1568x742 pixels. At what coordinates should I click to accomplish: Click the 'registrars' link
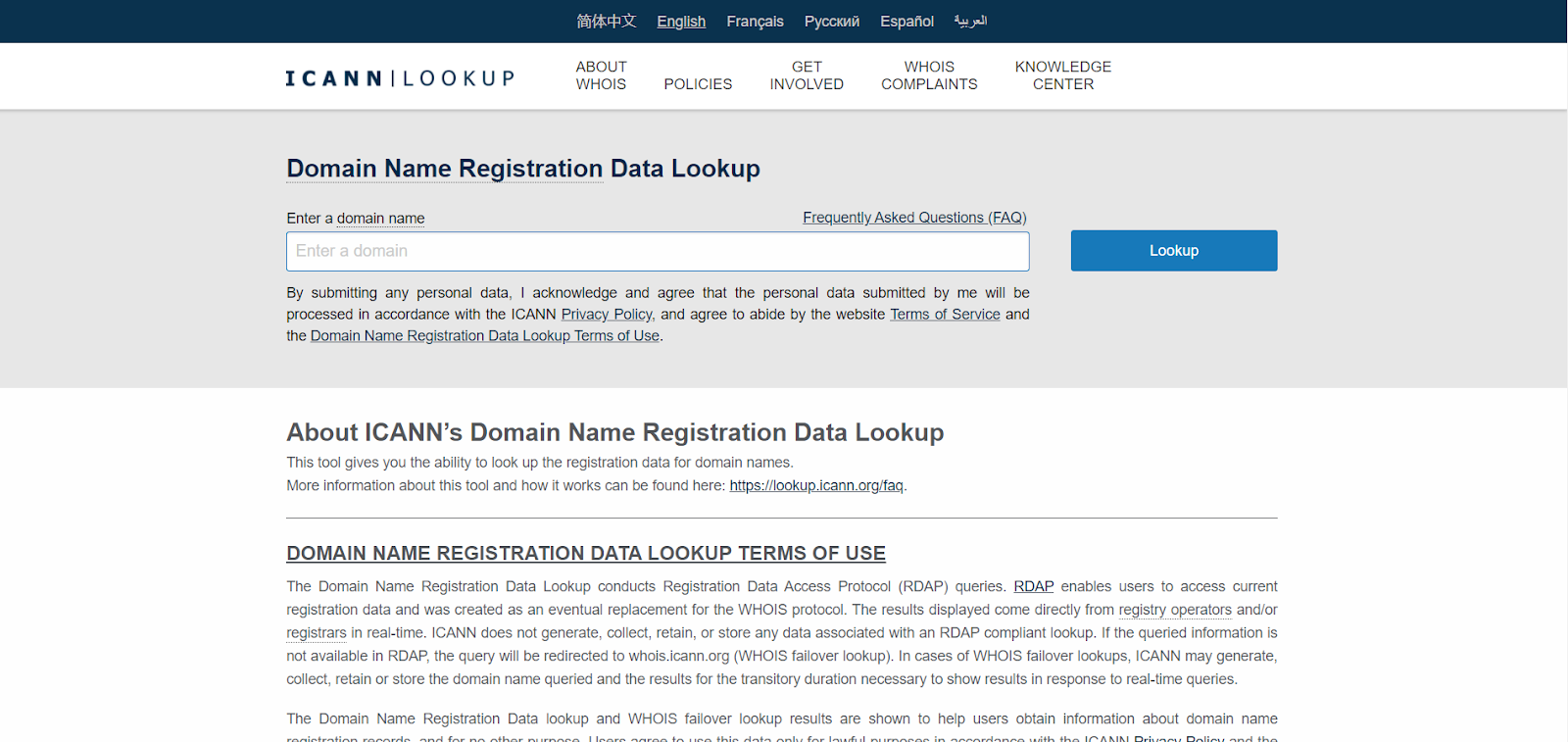click(317, 633)
